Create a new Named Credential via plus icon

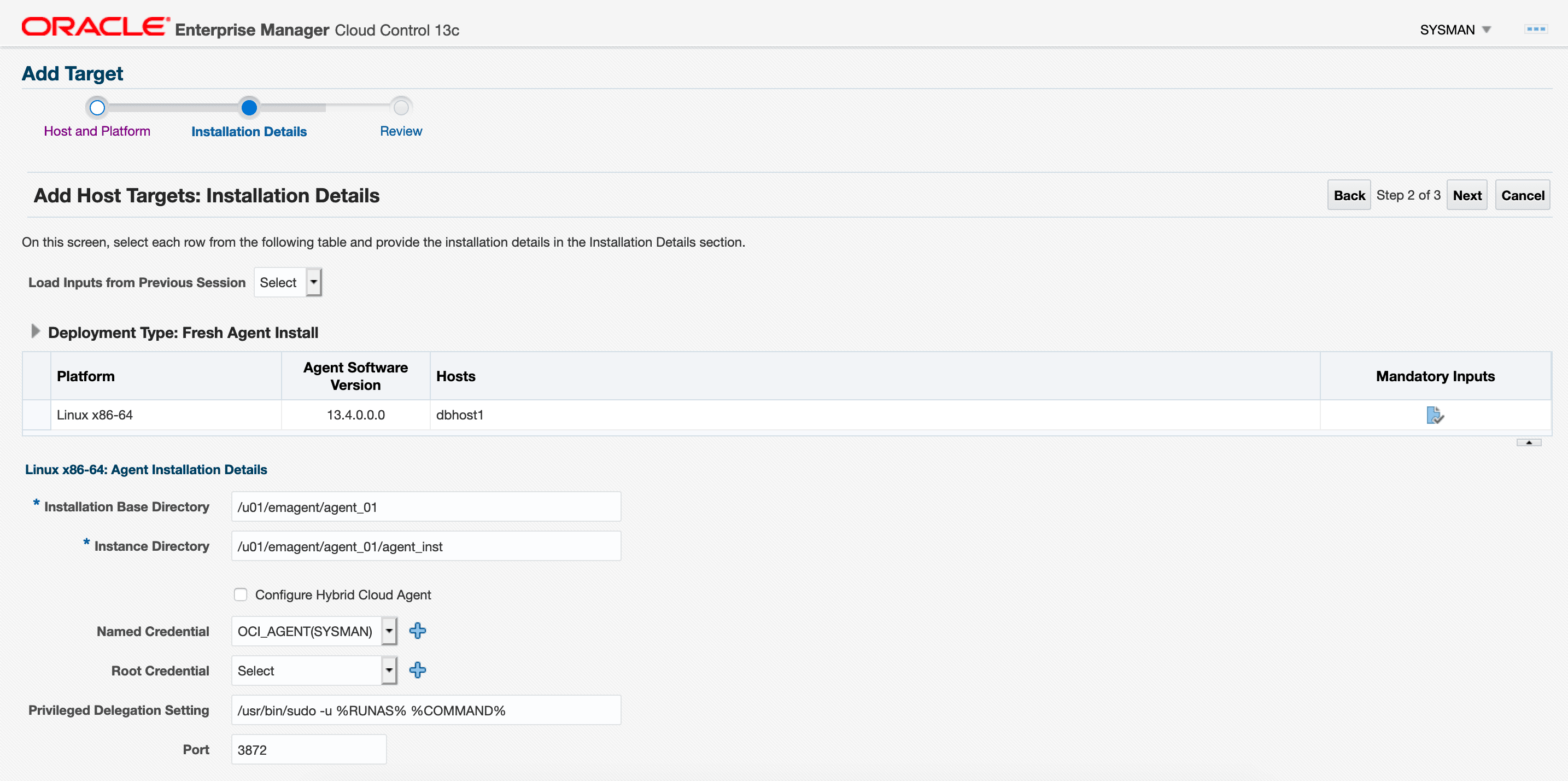[418, 631]
